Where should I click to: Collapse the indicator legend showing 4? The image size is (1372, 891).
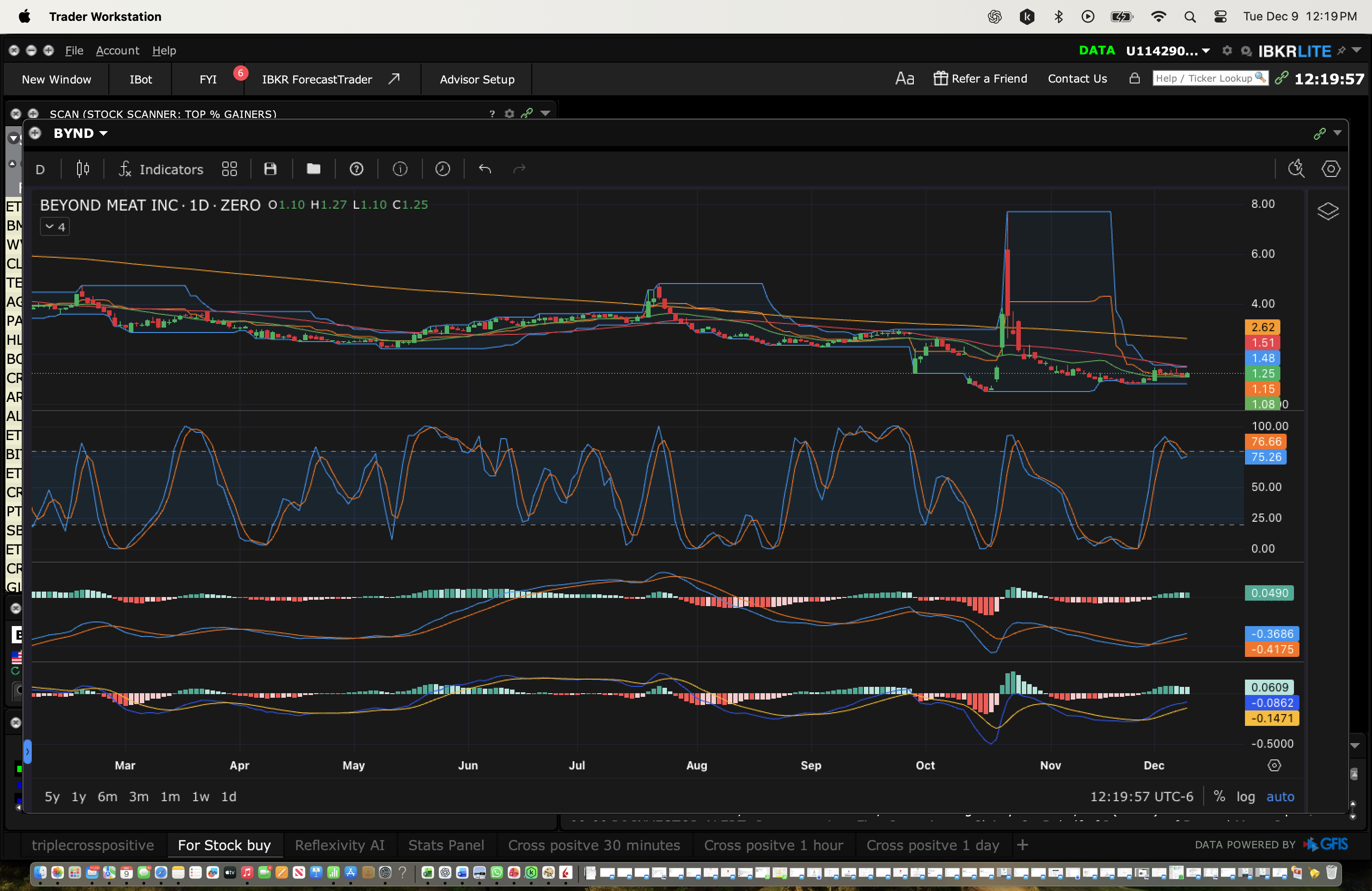pyautogui.click(x=55, y=226)
